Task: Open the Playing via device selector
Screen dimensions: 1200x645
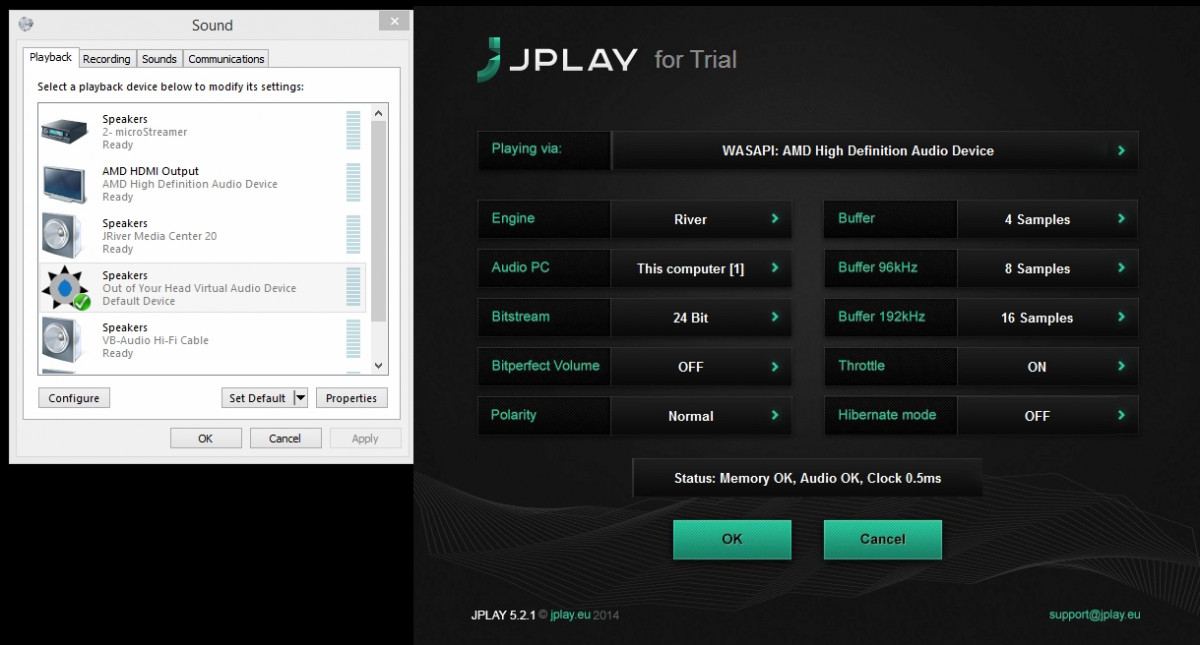Action: coord(874,151)
